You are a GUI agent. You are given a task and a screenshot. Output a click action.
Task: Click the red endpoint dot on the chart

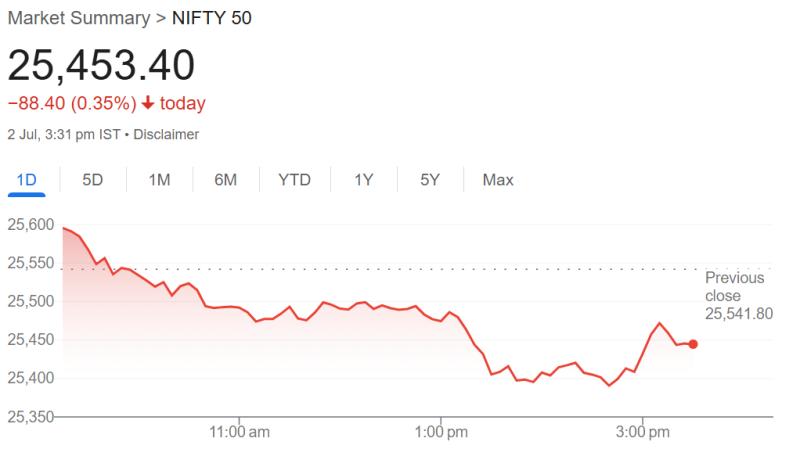tap(693, 344)
